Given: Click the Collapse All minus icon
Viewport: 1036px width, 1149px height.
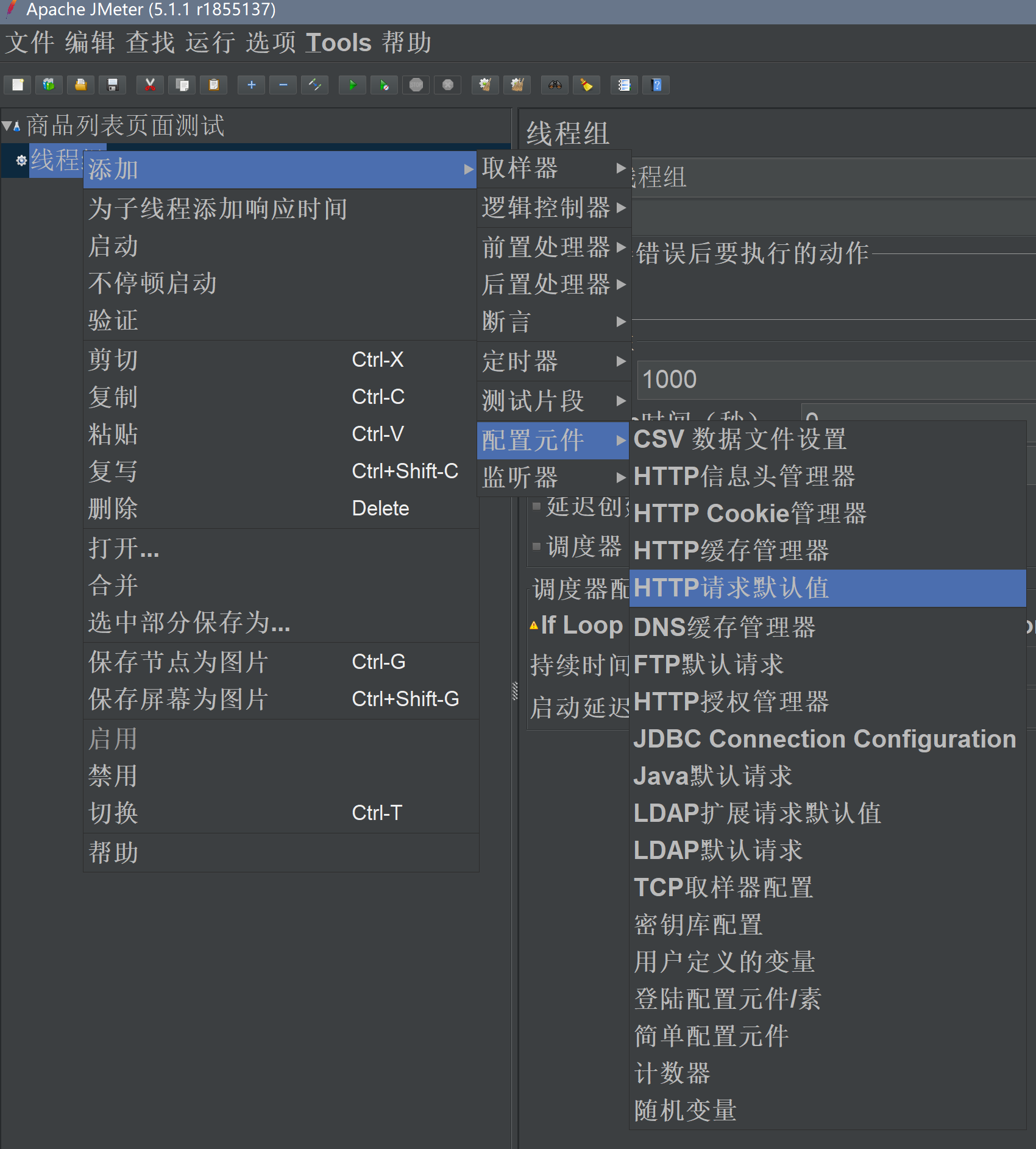Looking at the screenshot, I should pyautogui.click(x=283, y=85).
